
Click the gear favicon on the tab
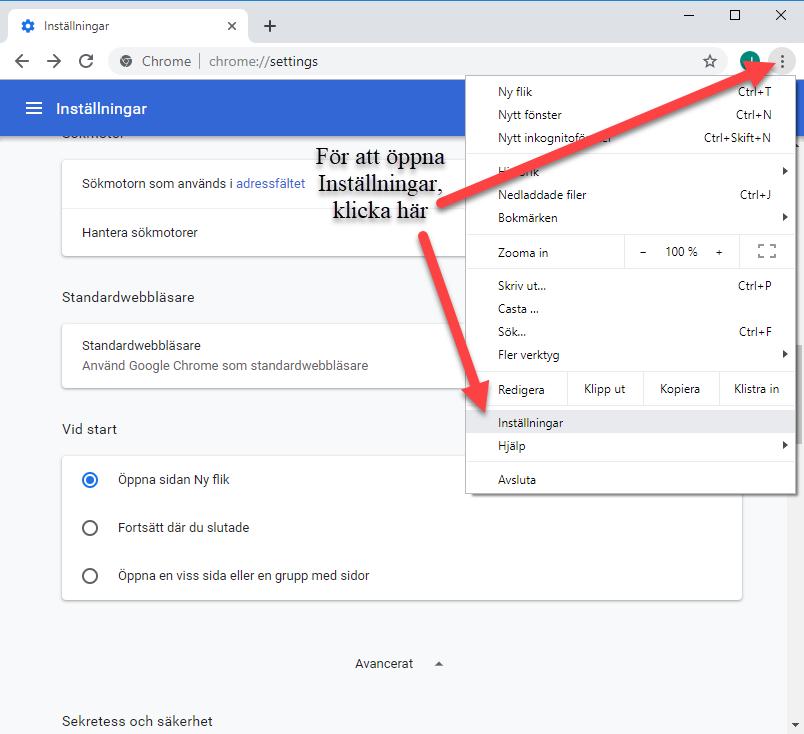tap(28, 26)
